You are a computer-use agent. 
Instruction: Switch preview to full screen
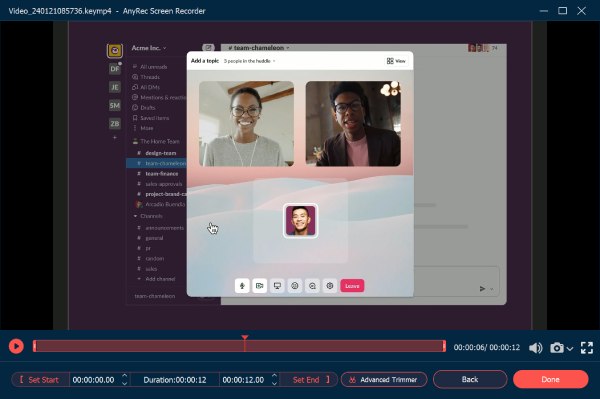tap(587, 347)
